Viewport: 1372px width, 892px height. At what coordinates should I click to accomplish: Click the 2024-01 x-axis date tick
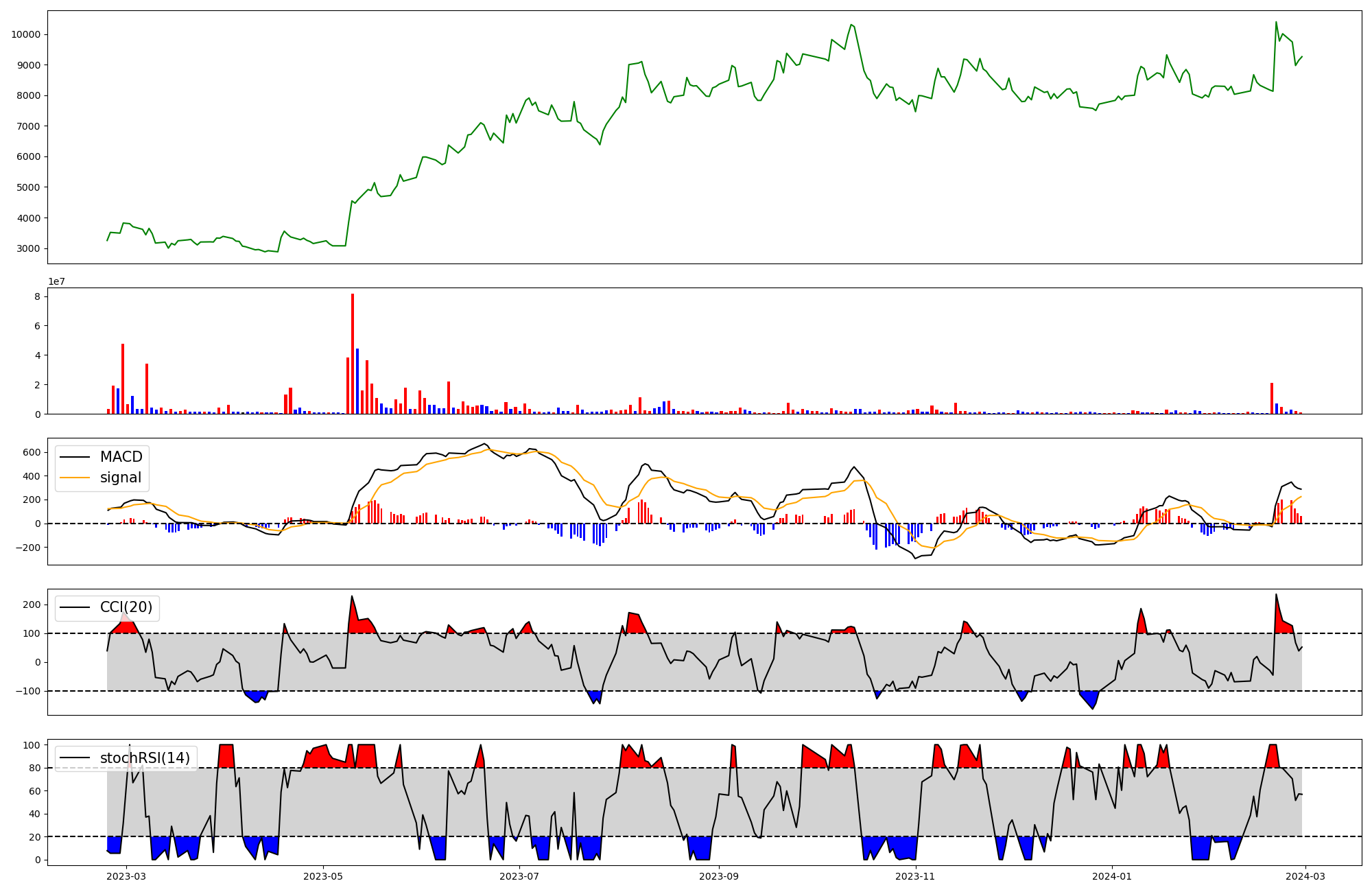click(x=1111, y=876)
